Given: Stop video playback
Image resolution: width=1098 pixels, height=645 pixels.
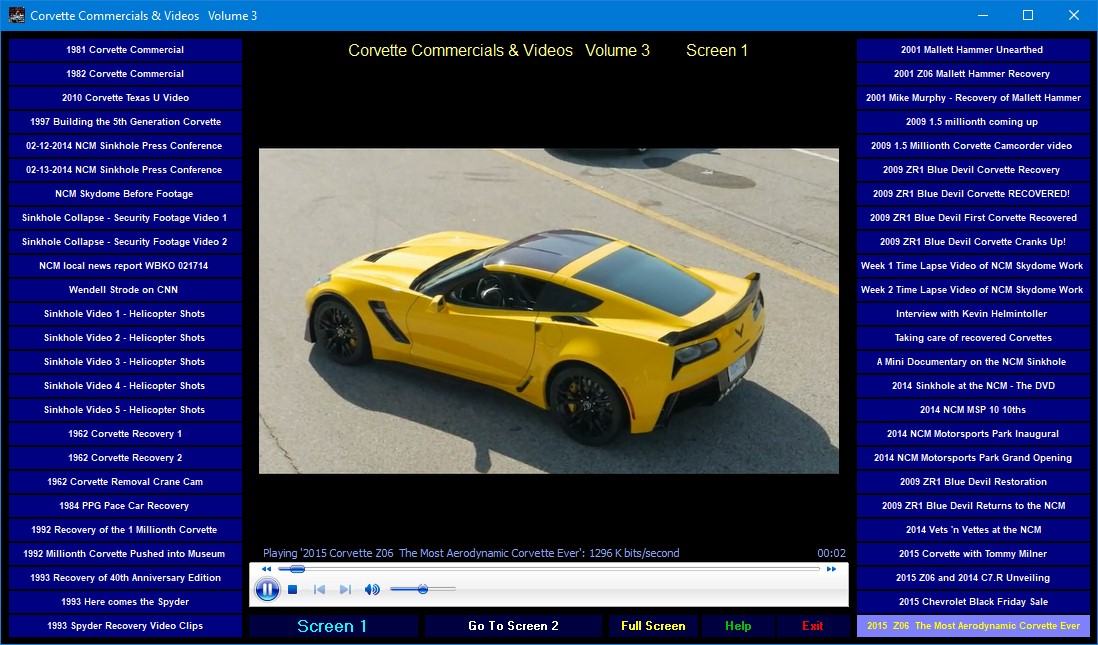Looking at the screenshot, I should [293, 590].
